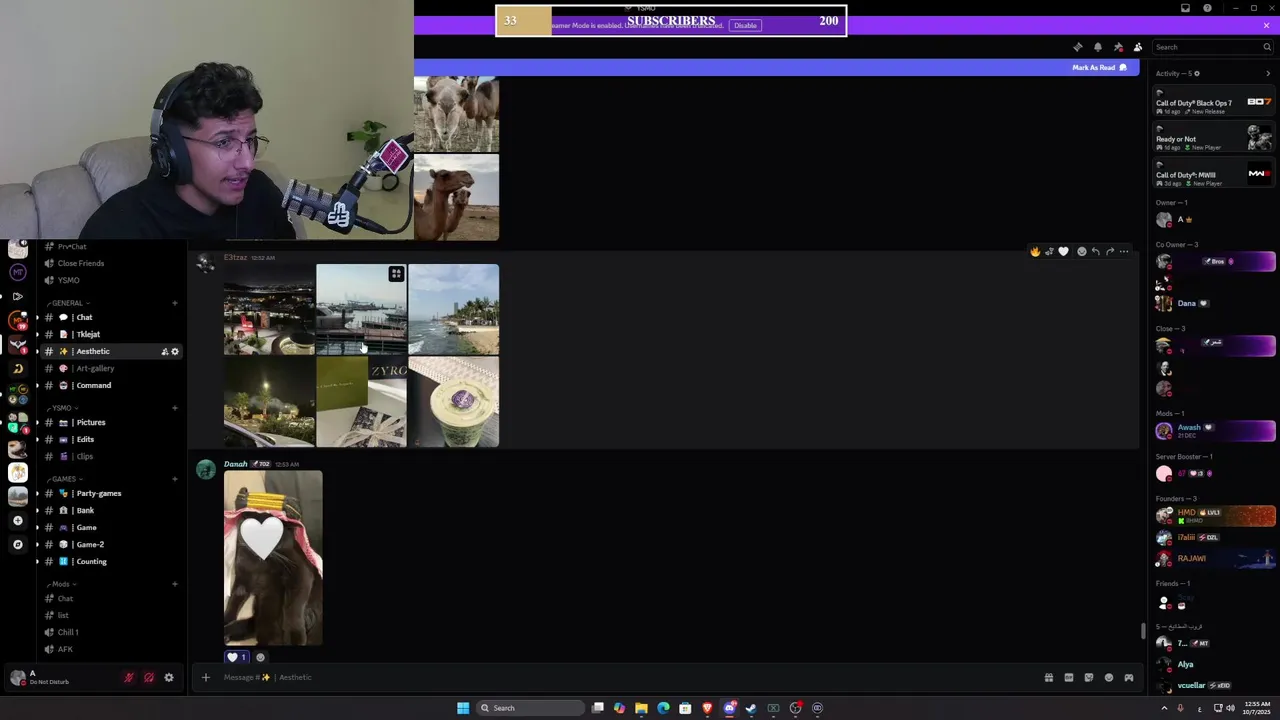Image resolution: width=1280 pixels, height=720 pixels.
Task: Toggle headphone deafen in user panel
Action: tap(149, 677)
